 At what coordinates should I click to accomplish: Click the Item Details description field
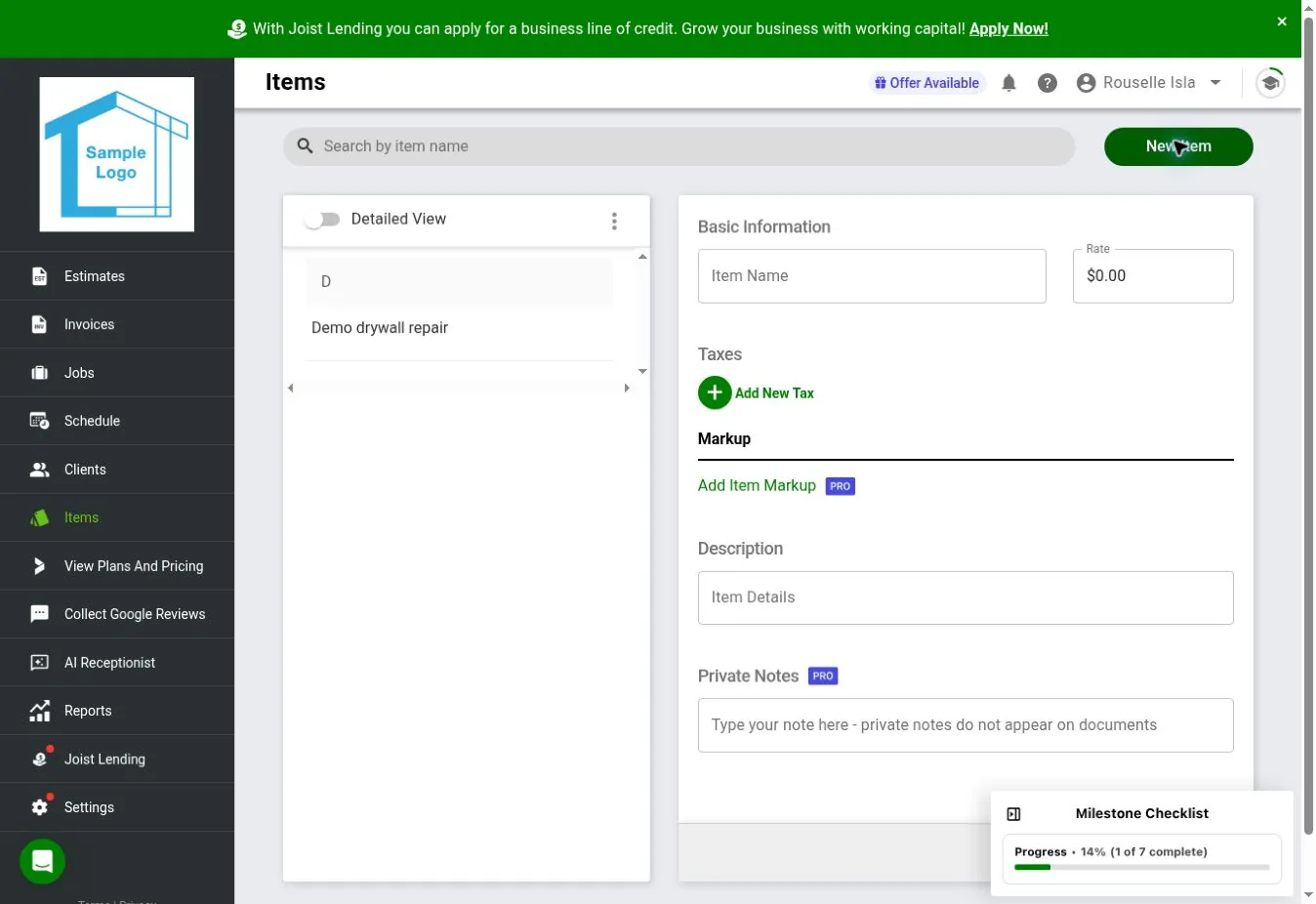966,597
